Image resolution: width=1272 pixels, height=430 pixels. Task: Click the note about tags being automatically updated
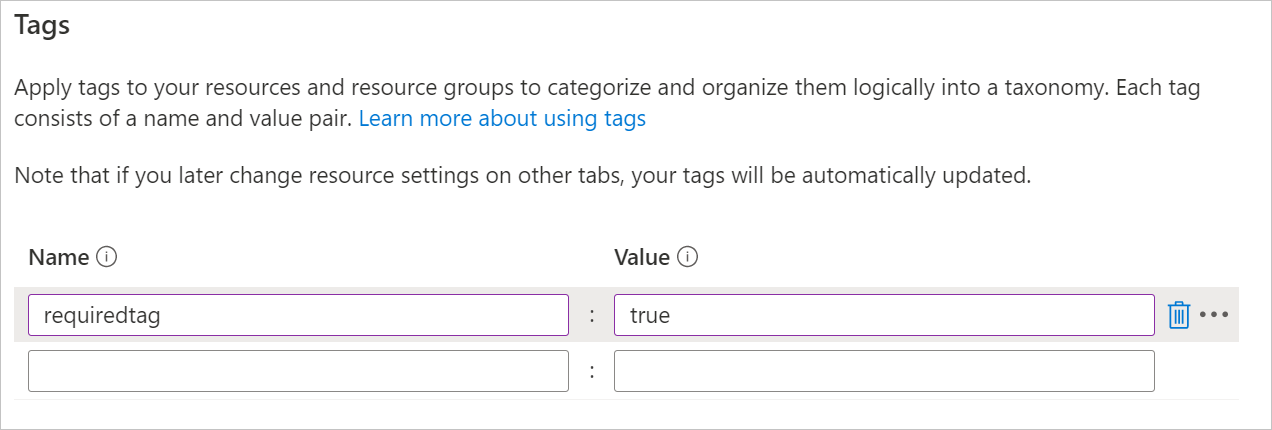point(522,176)
